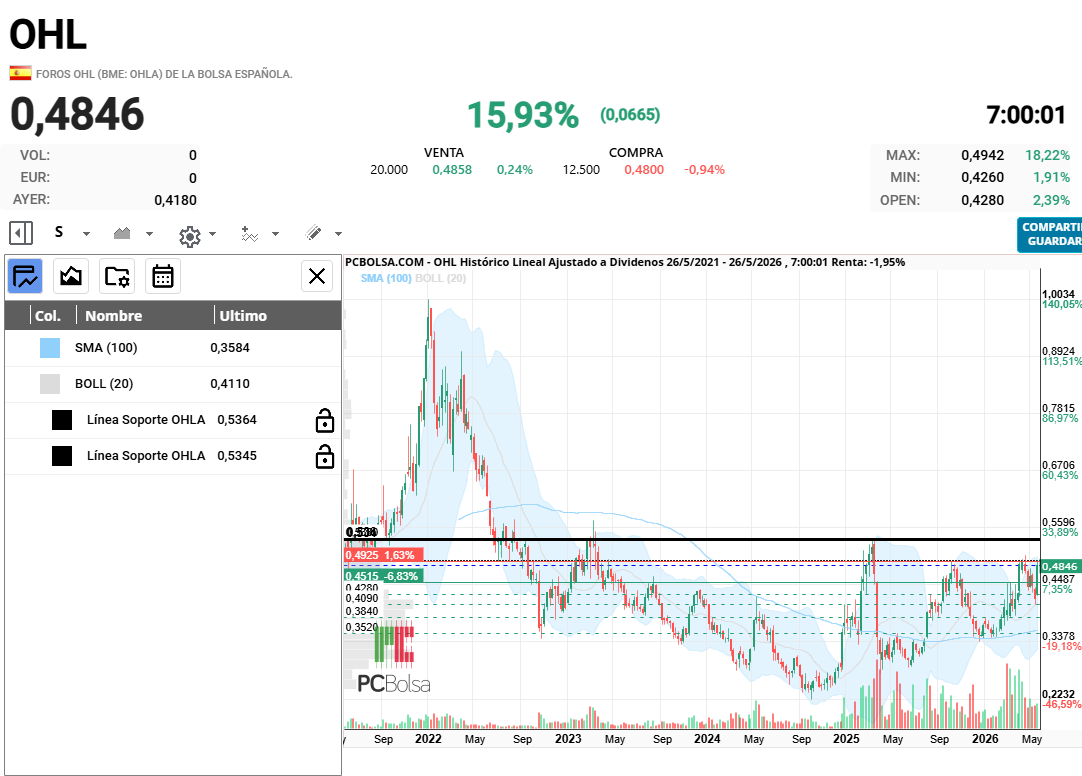Viewport: 1082px width, 776px height.
Task: Click the add indicator icon
Action: [x=249, y=234]
